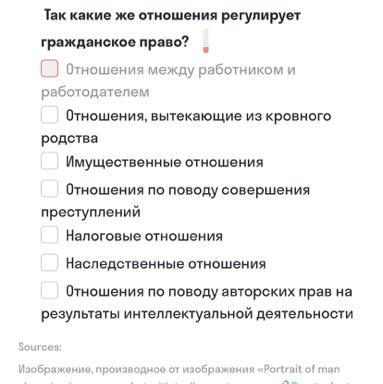383x384 pixels.
Task: Select the 'Имущественные отношения' checkbox
Action: 49,161
